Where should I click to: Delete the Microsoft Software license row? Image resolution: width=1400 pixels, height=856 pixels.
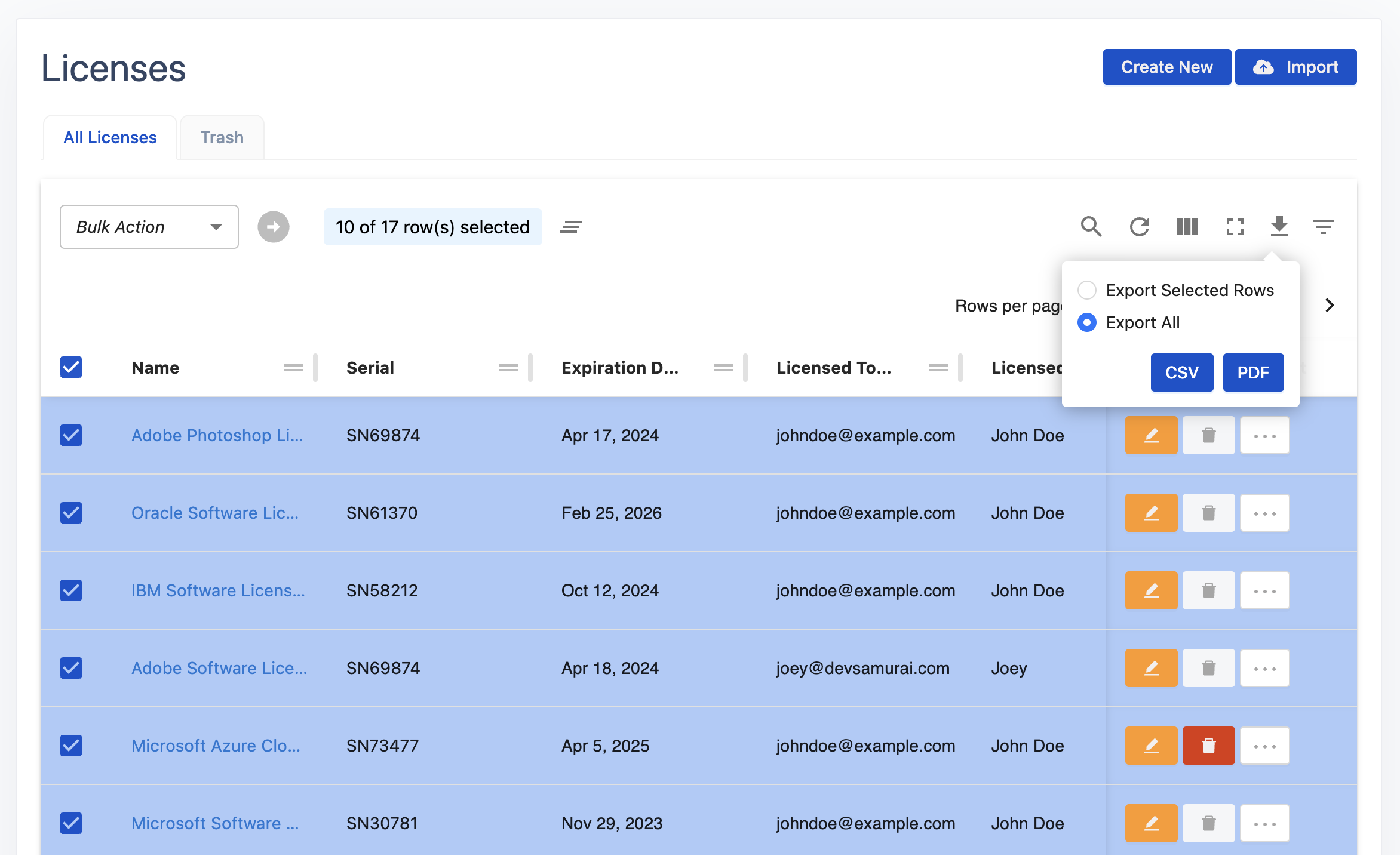tap(1208, 823)
